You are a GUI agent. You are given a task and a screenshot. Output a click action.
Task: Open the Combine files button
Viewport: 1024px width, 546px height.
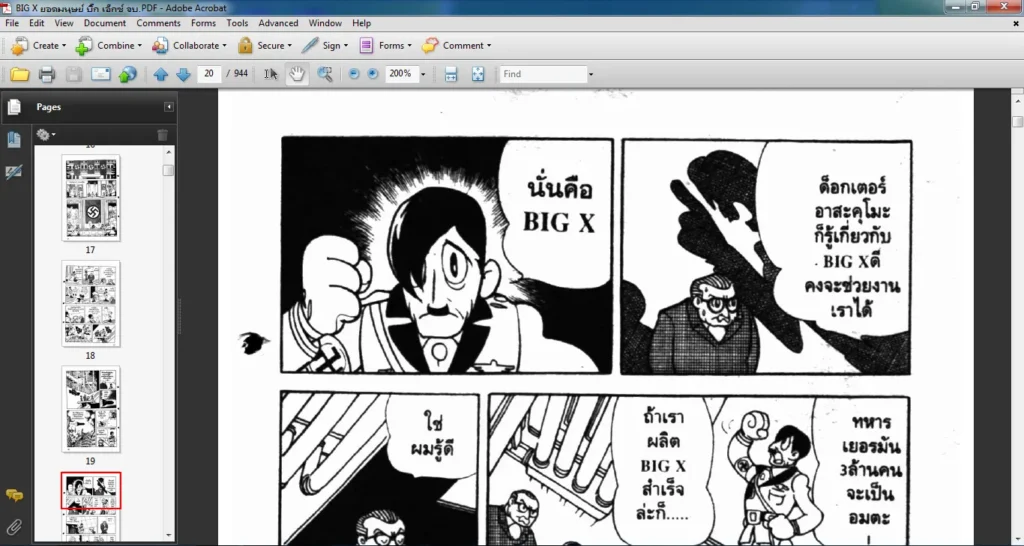click(x=108, y=46)
